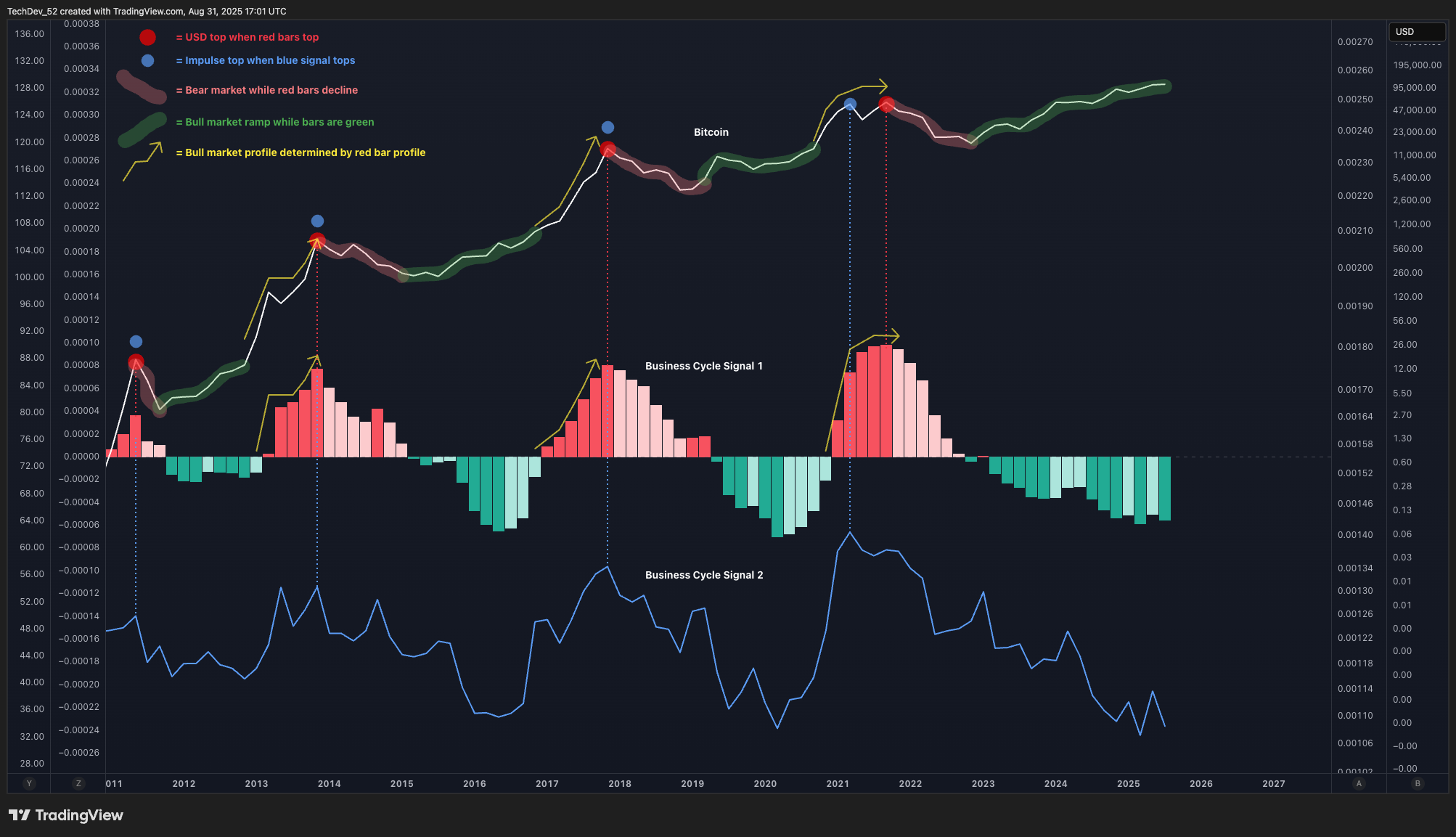Click the red dot legend marker for USD top
This screenshot has height=837, width=1456.
coord(148,36)
